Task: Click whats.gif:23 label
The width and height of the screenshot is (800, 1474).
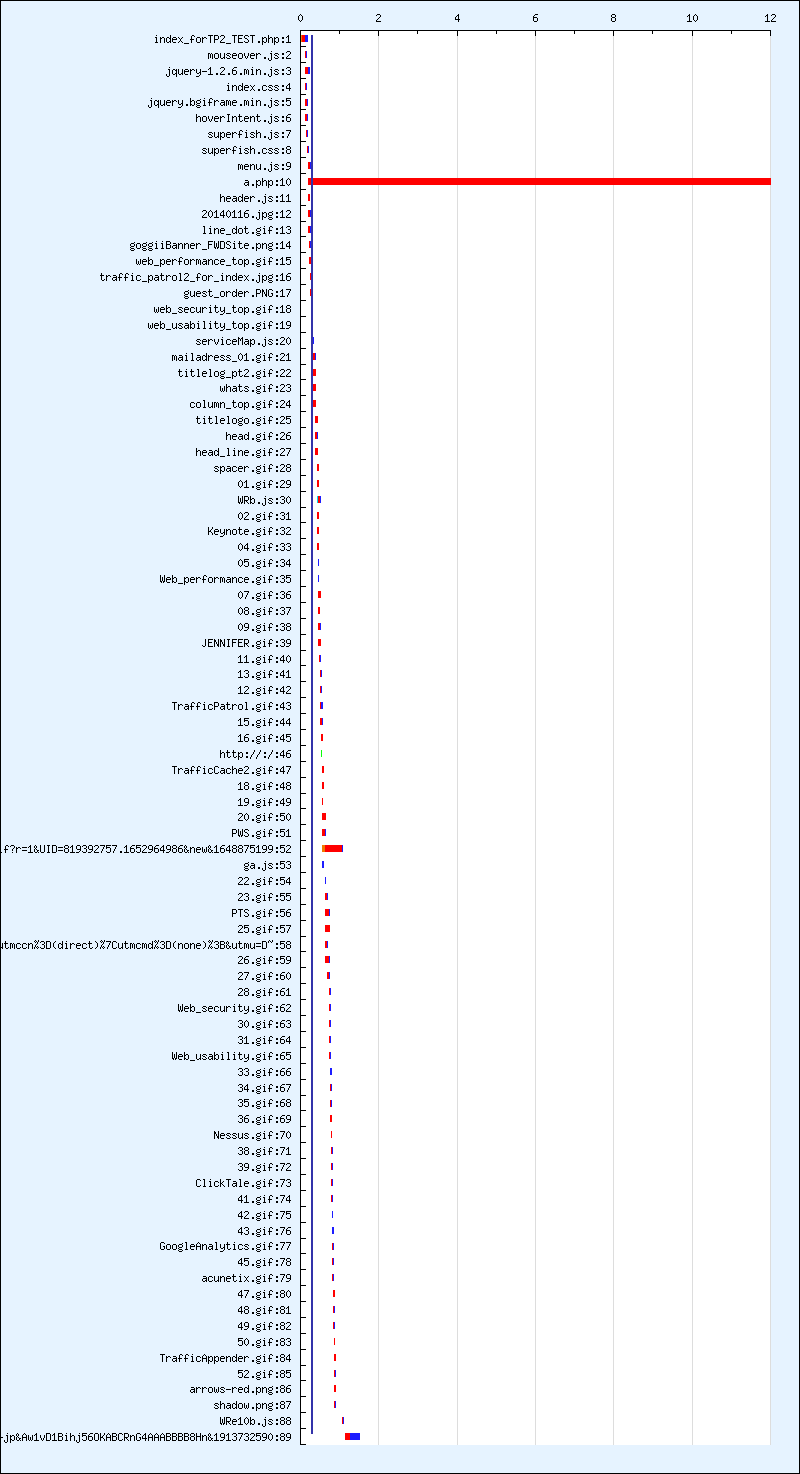Action: tap(256, 388)
